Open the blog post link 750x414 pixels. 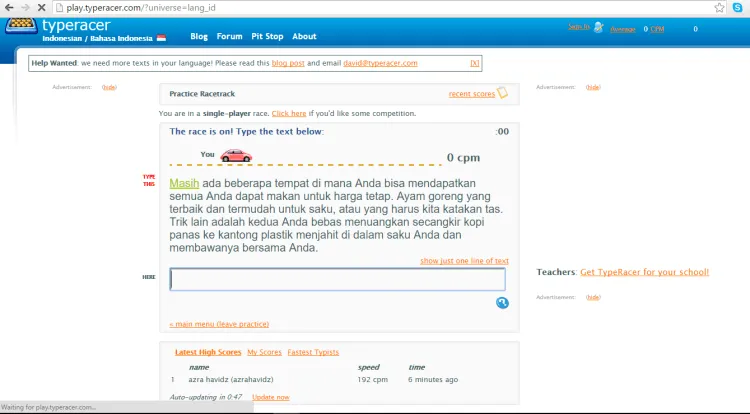pyautogui.click(x=288, y=63)
